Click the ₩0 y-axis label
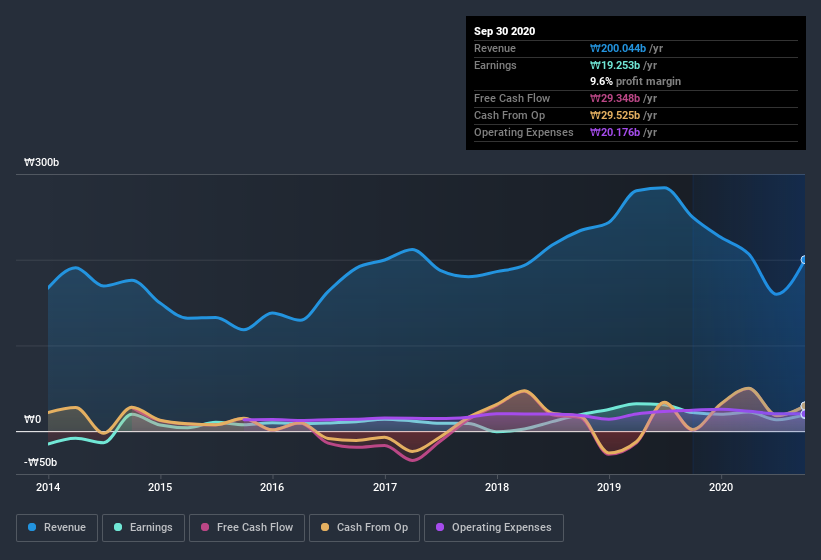This screenshot has height=560, width=821. [x=32, y=419]
